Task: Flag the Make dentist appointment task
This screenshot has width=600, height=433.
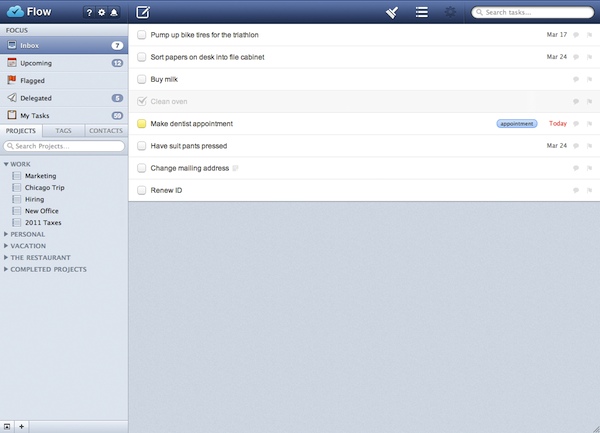Action: click(589, 124)
